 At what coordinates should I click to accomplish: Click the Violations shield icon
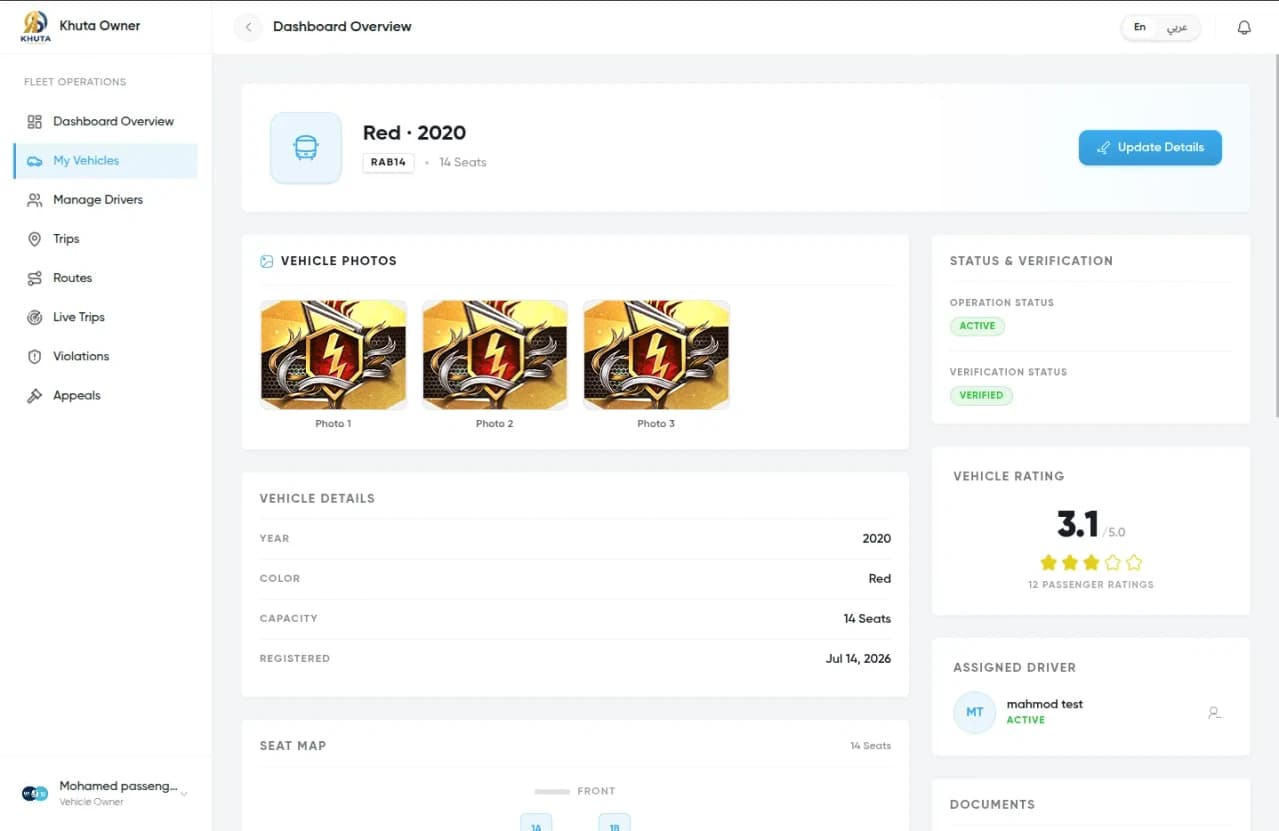click(35, 356)
